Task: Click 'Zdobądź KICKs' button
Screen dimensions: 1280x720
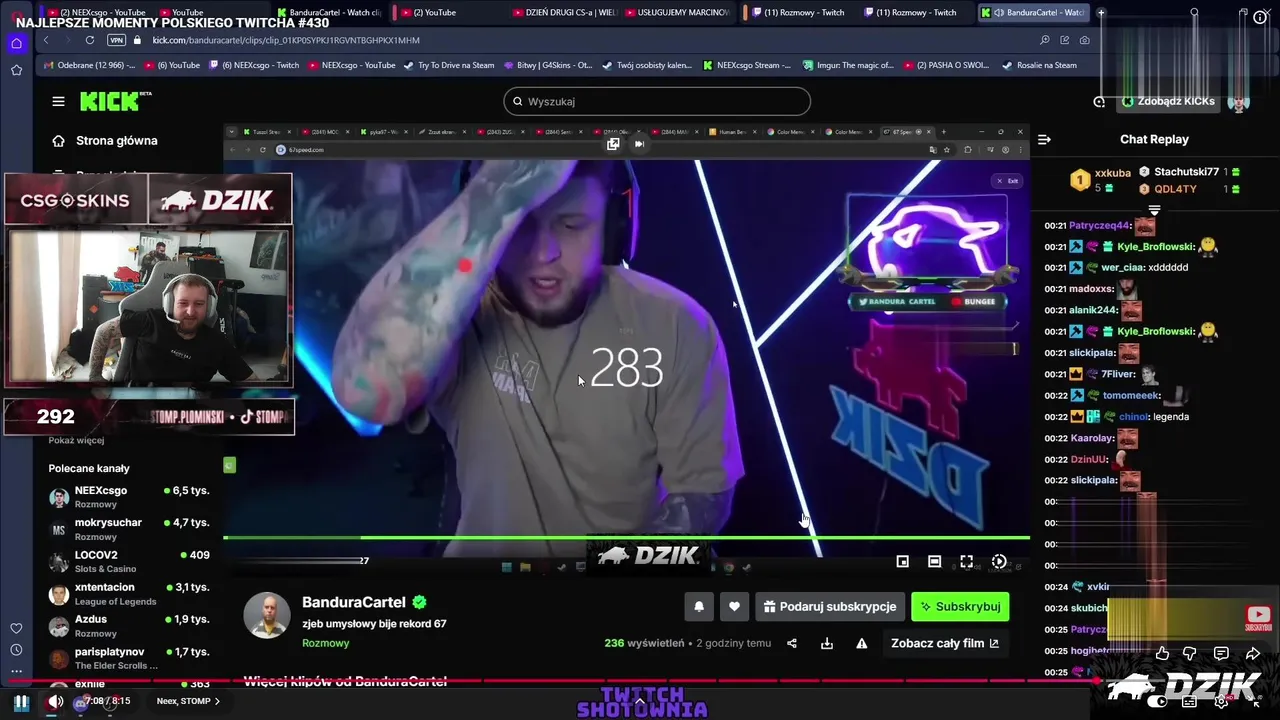Action: [x=1167, y=101]
